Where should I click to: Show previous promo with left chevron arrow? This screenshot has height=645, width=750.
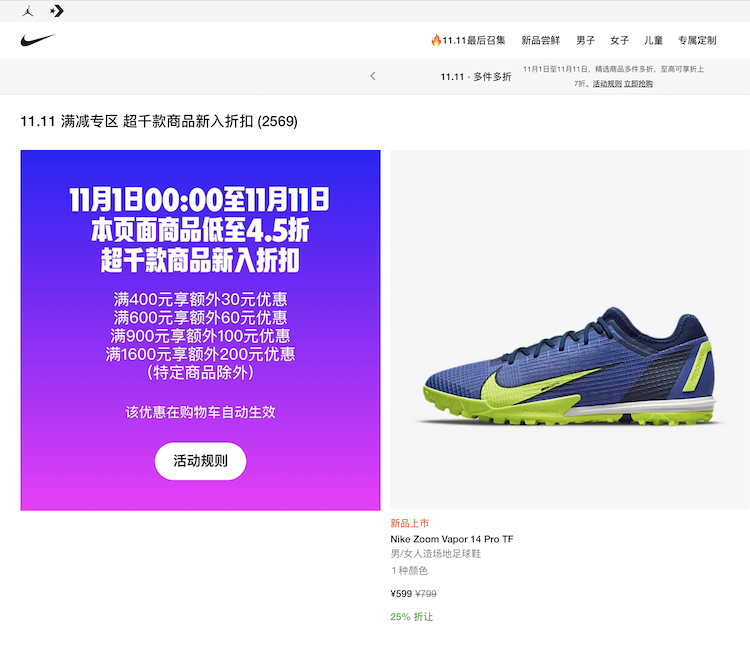point(373,76)
